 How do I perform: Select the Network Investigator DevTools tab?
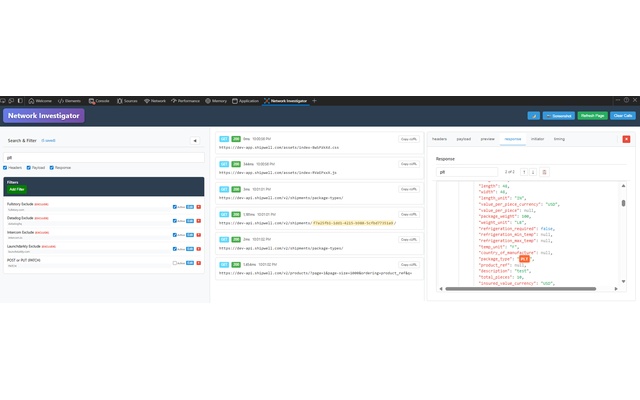(285, 101)
